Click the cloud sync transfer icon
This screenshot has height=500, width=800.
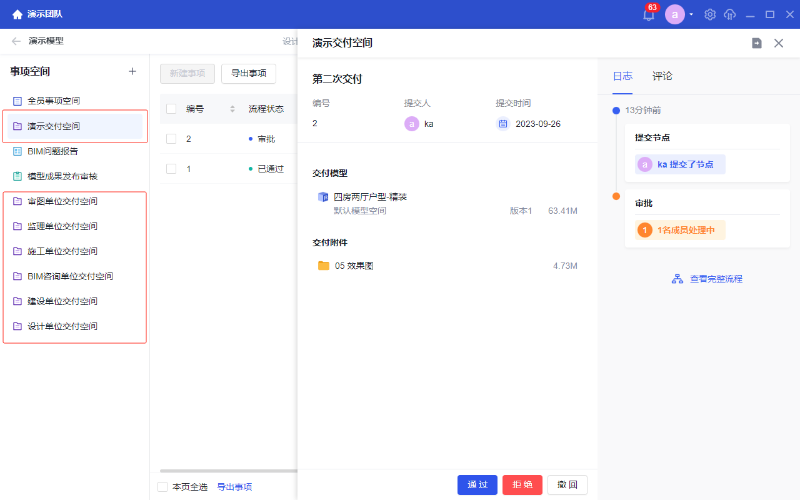[x=729, y=15]
